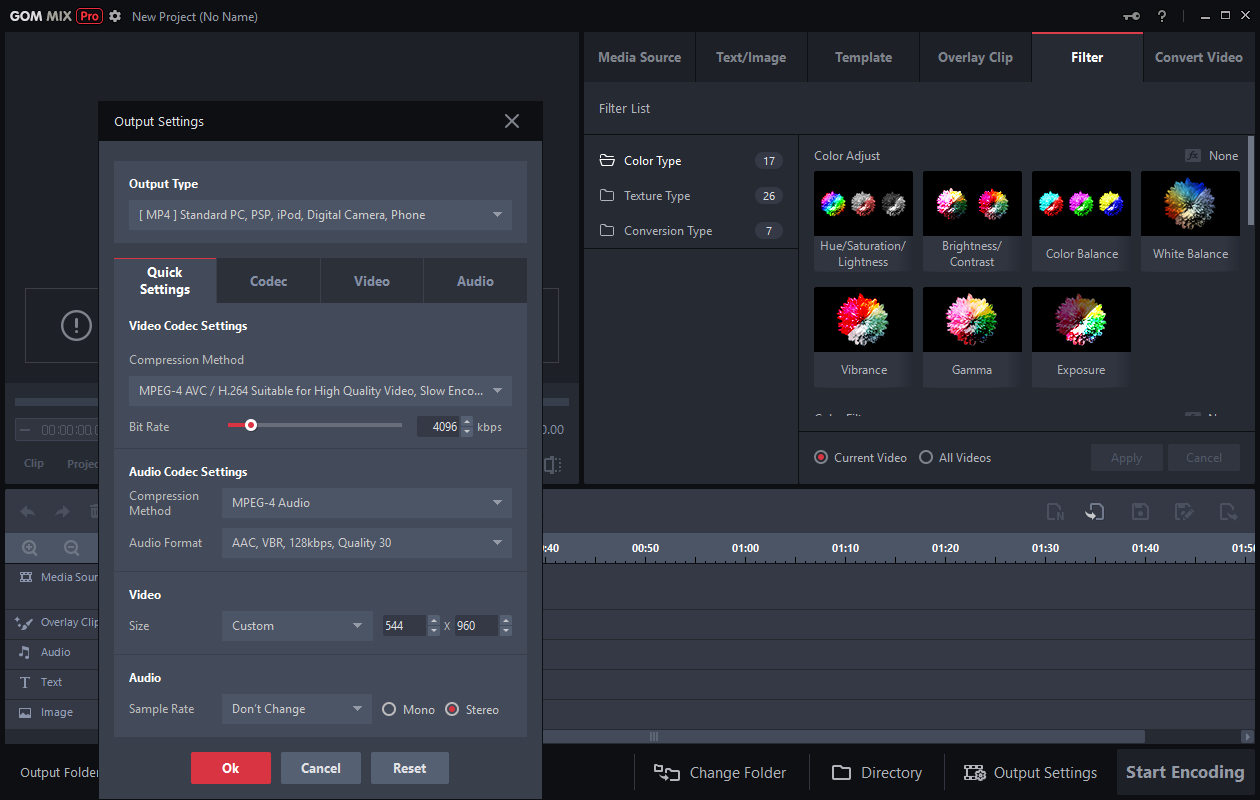This screenshot has width=1260, height=800.
Task: Switch to Codec tab
Action: (x=269, y=281)
